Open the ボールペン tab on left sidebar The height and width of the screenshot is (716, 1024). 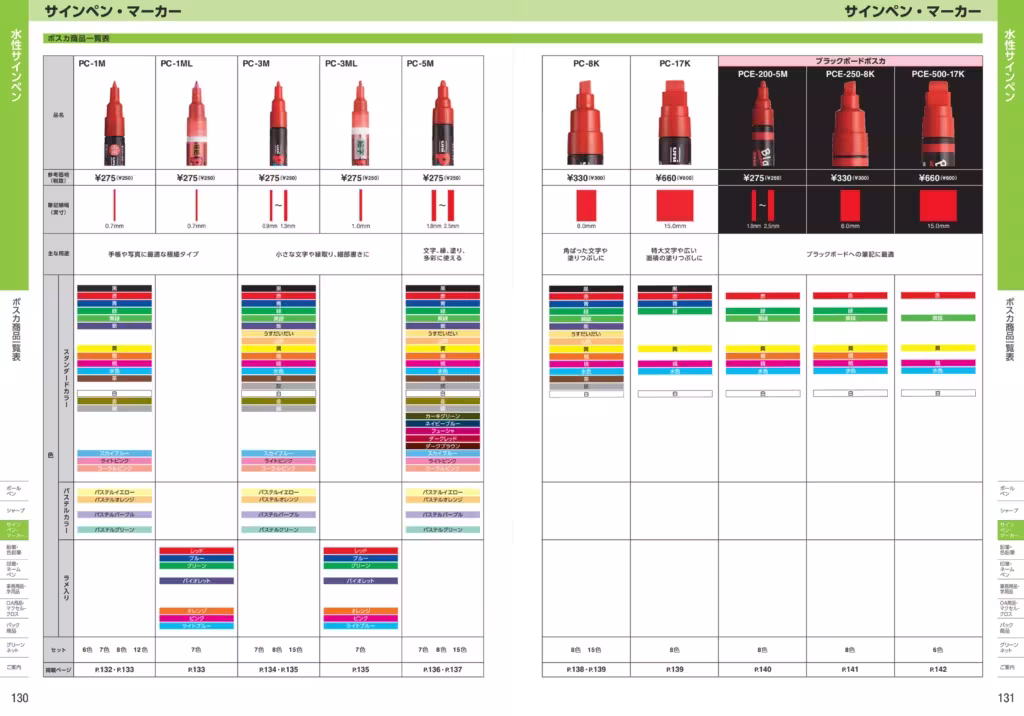point(13,491)
